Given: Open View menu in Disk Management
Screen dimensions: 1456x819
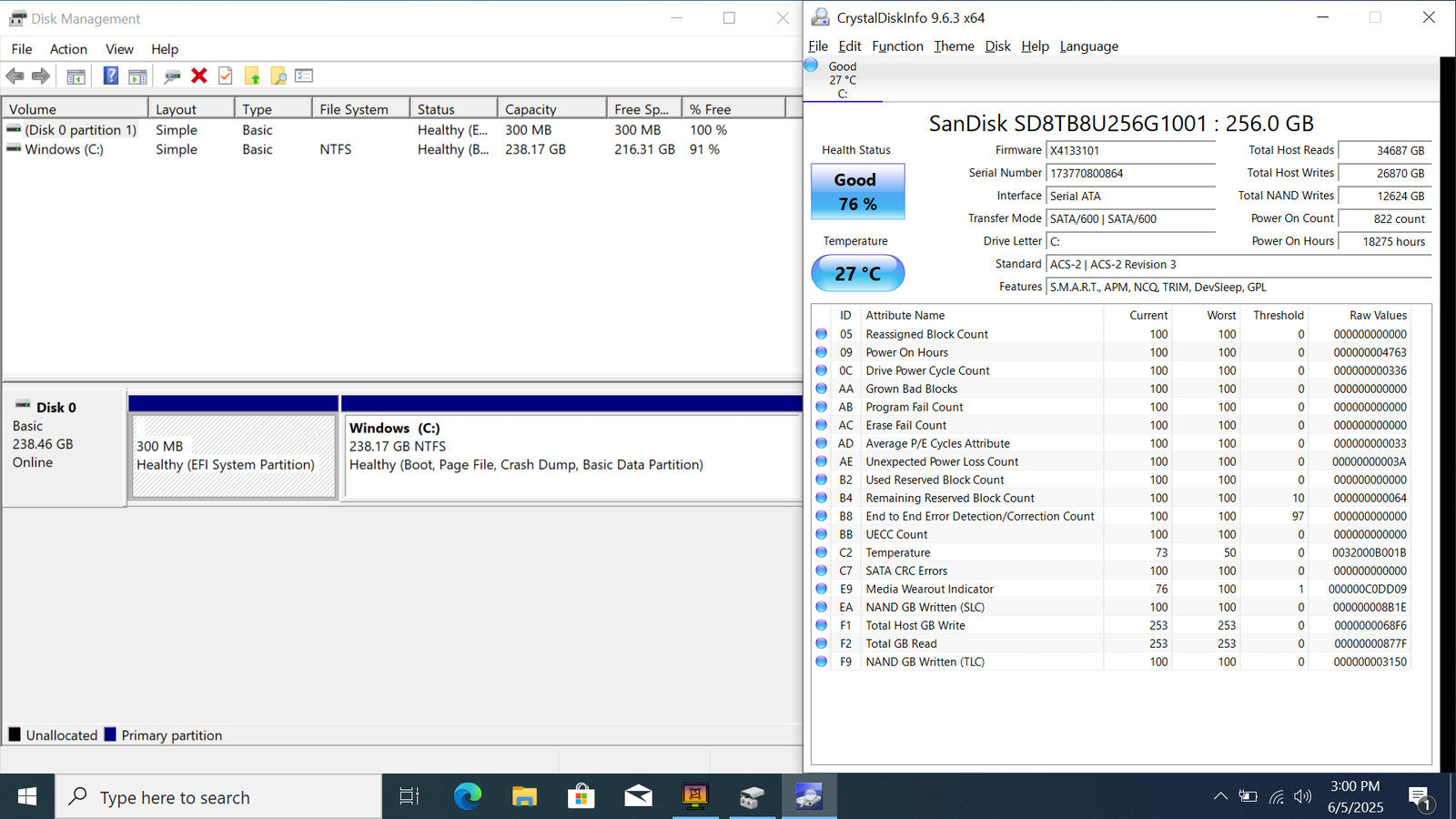Looking at the screenshot, I should pyautogui.click(x=119, y=49).
